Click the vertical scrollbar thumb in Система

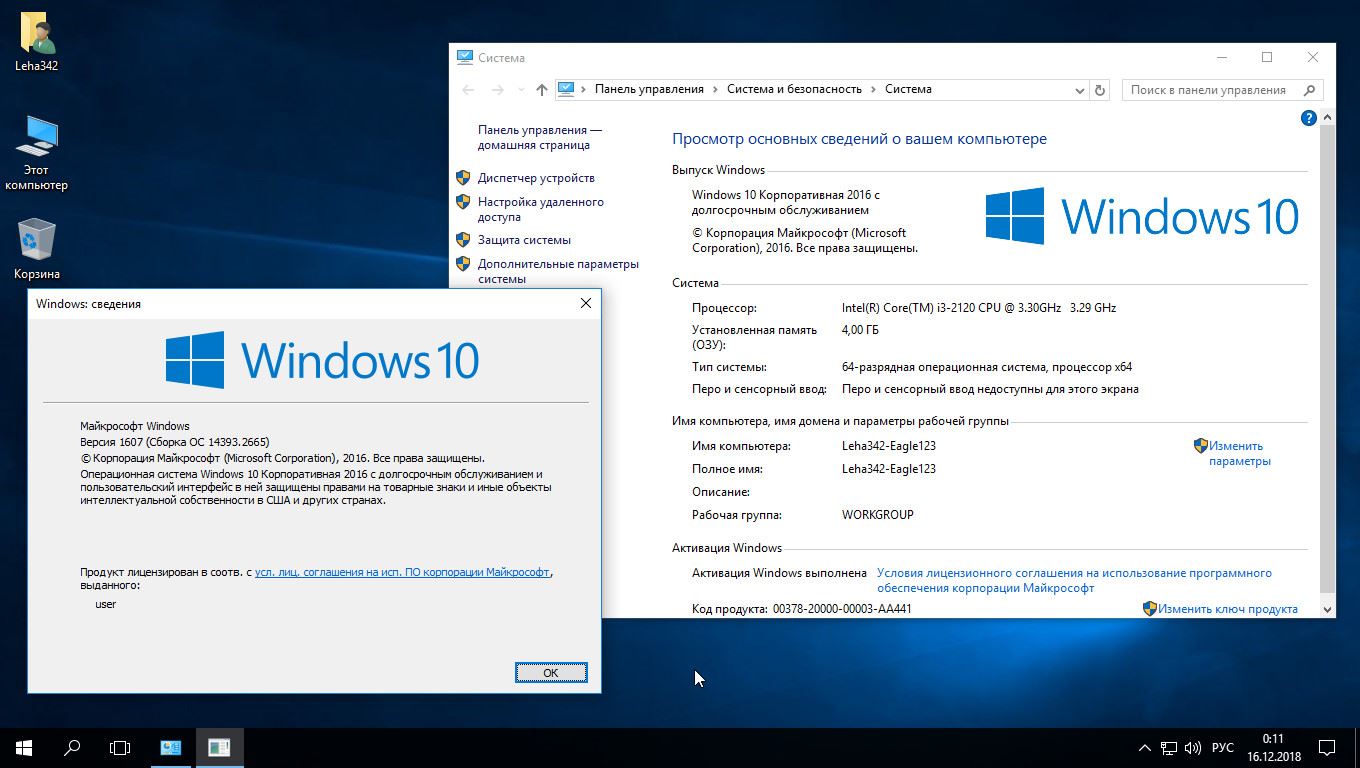pos(1327,358)
